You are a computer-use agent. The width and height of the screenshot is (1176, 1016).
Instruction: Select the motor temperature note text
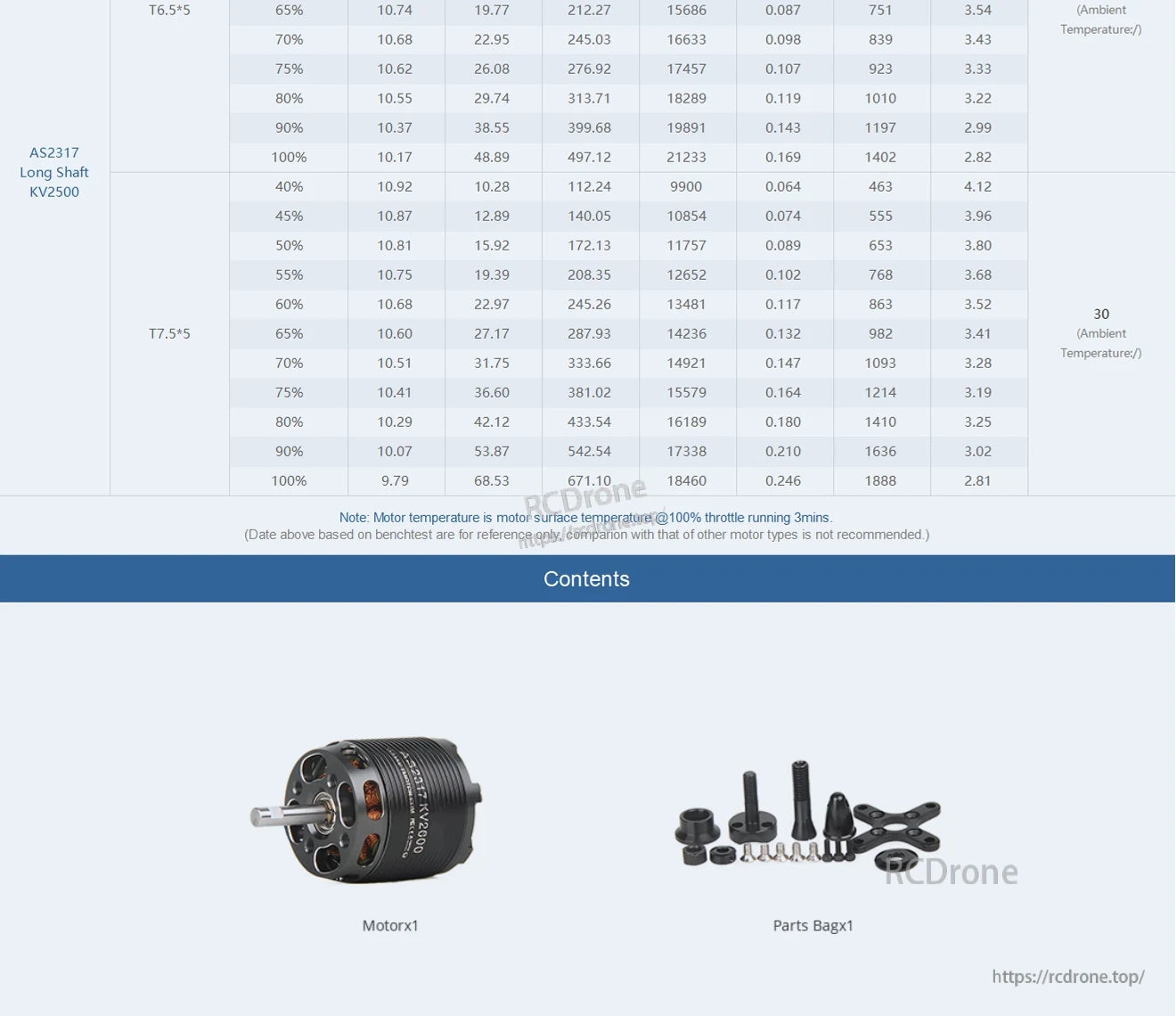(x=586, y=517)
